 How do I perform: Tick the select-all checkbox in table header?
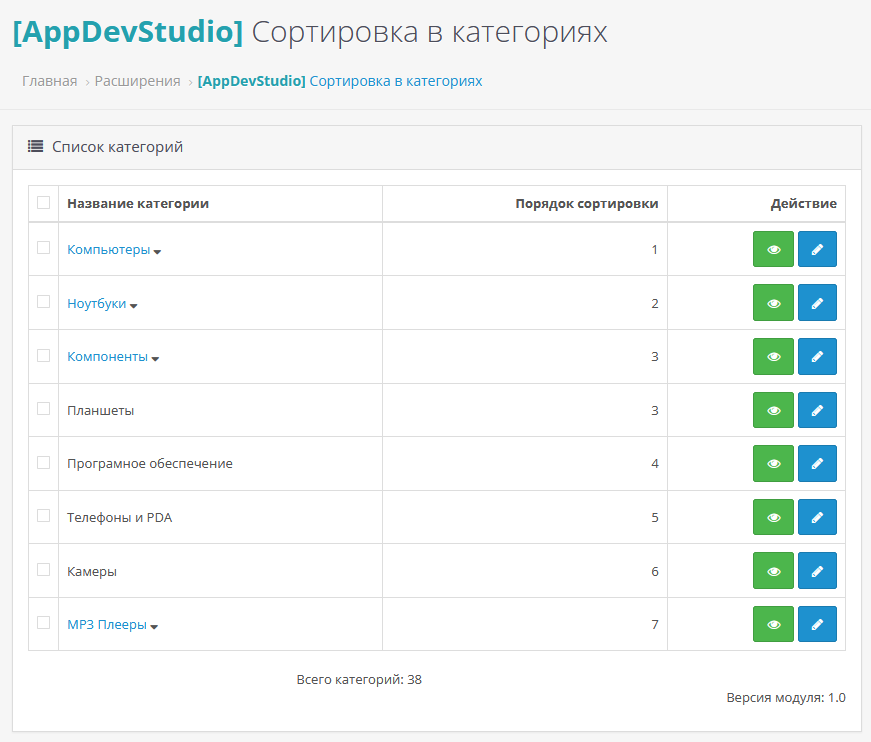tap(43, 203)
